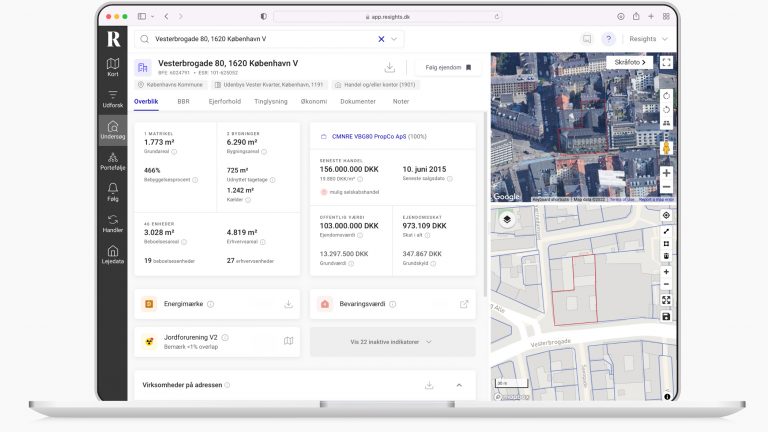Expand the search bar dropdown chevron
This screenshot has height=432, width=768.
click(395, 39)
